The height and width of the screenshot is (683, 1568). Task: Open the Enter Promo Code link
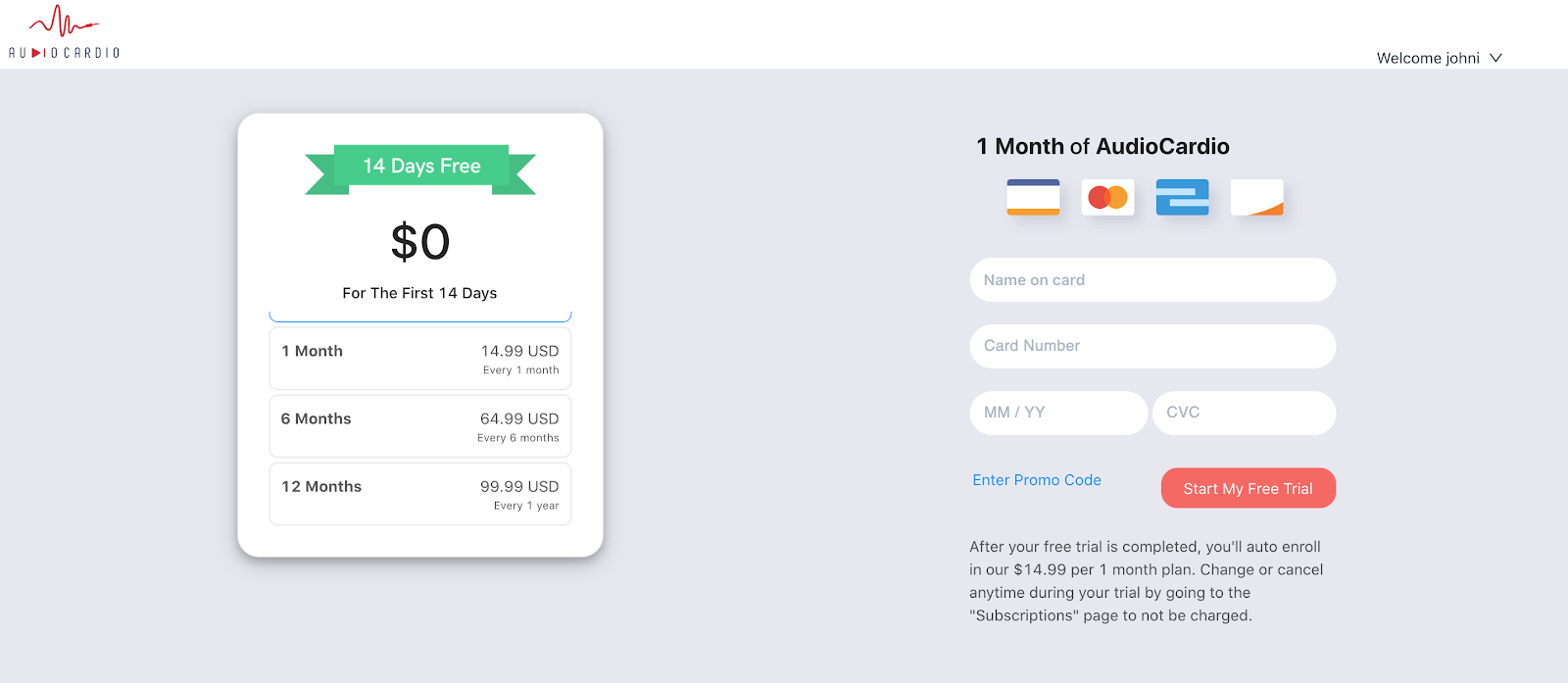(1037, 480)
